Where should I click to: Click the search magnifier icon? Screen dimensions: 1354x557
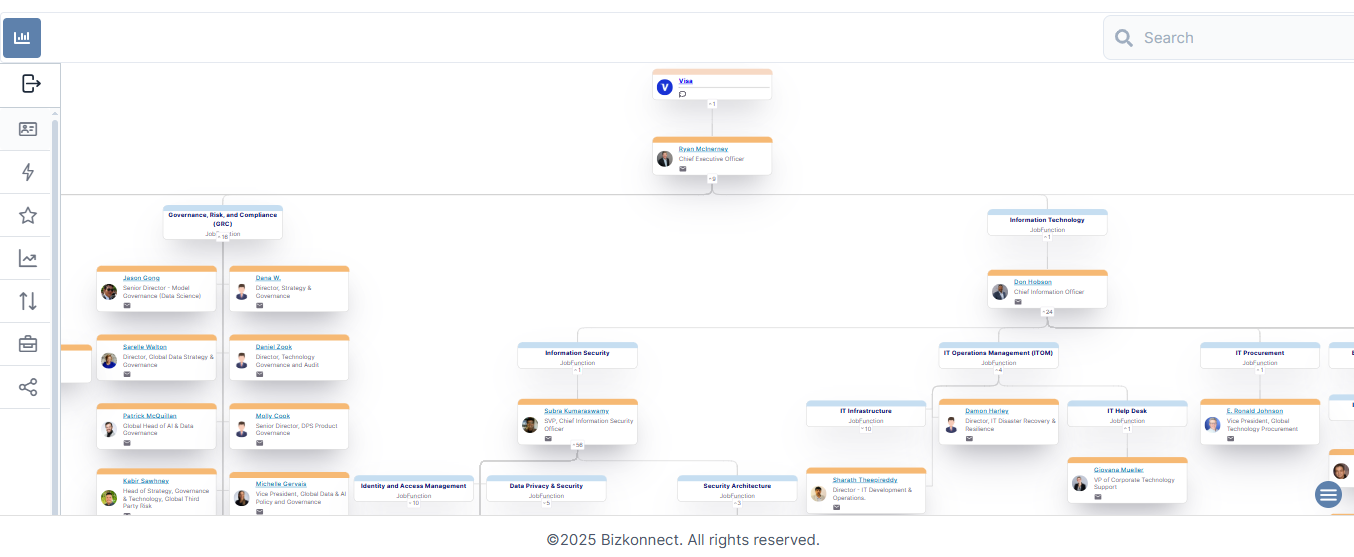pos(1124,38)
